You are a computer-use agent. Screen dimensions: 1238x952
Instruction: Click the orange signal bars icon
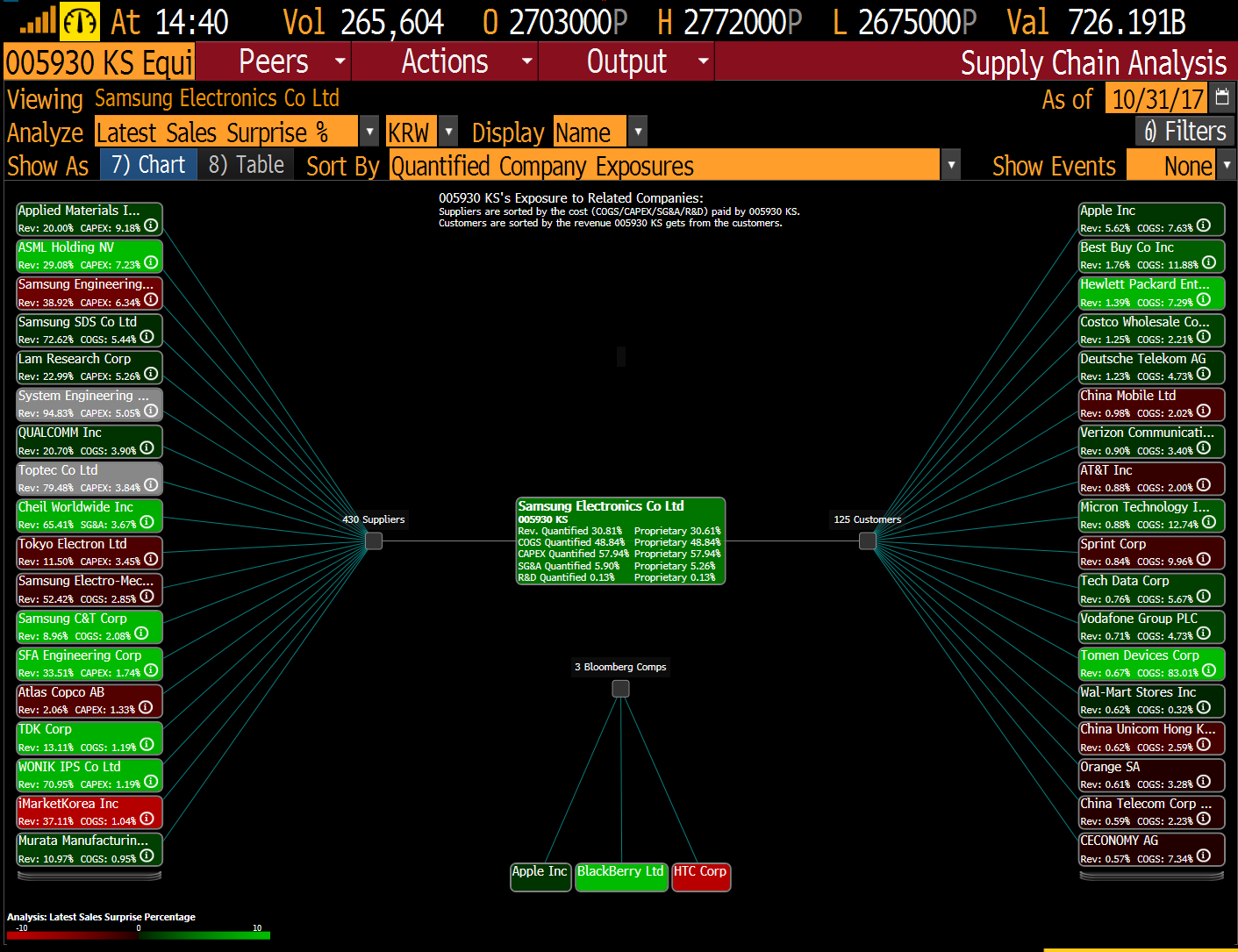coord(38,21)
